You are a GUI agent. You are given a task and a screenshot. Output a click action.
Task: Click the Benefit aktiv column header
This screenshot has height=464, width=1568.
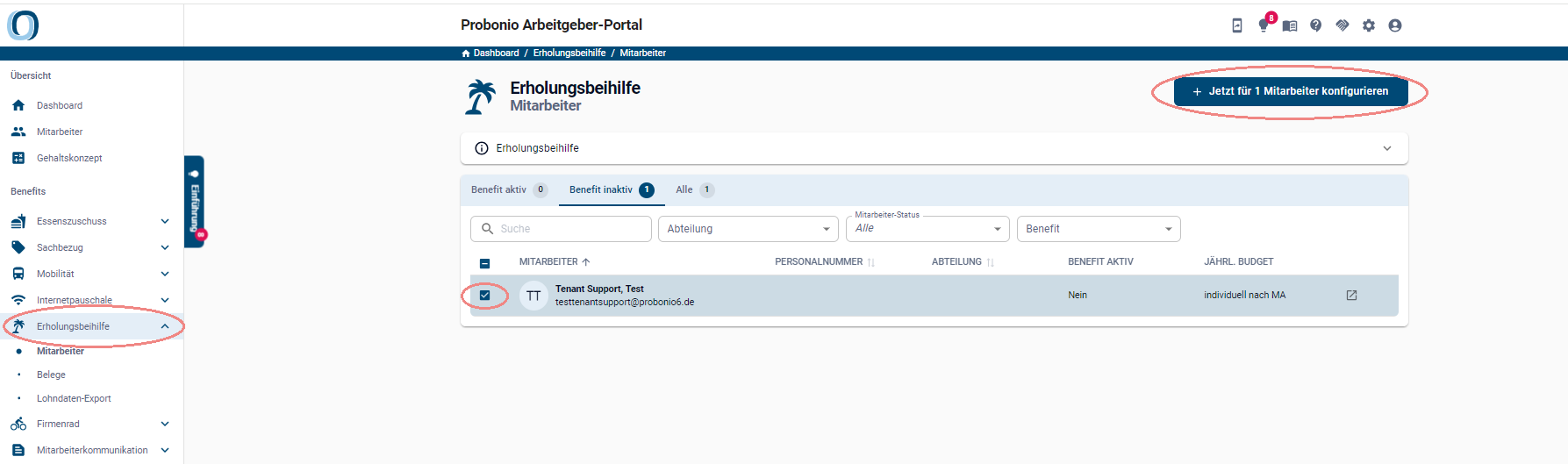click(x=1100, y=262)
